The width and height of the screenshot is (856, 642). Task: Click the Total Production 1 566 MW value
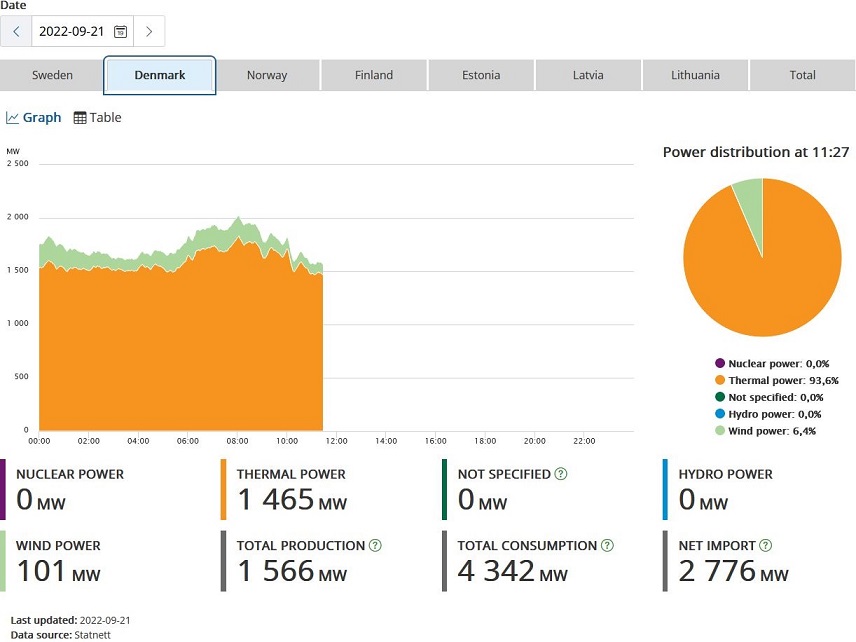292,571
